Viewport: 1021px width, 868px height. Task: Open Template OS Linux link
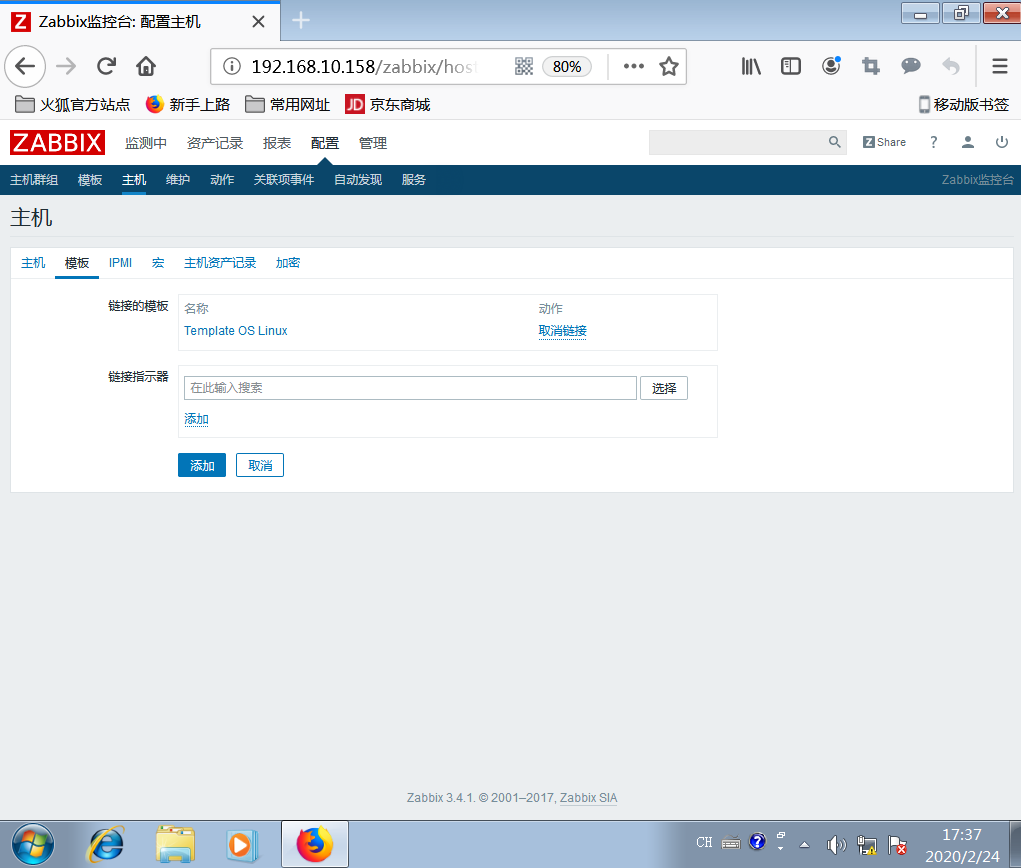[x=236, y=331]
